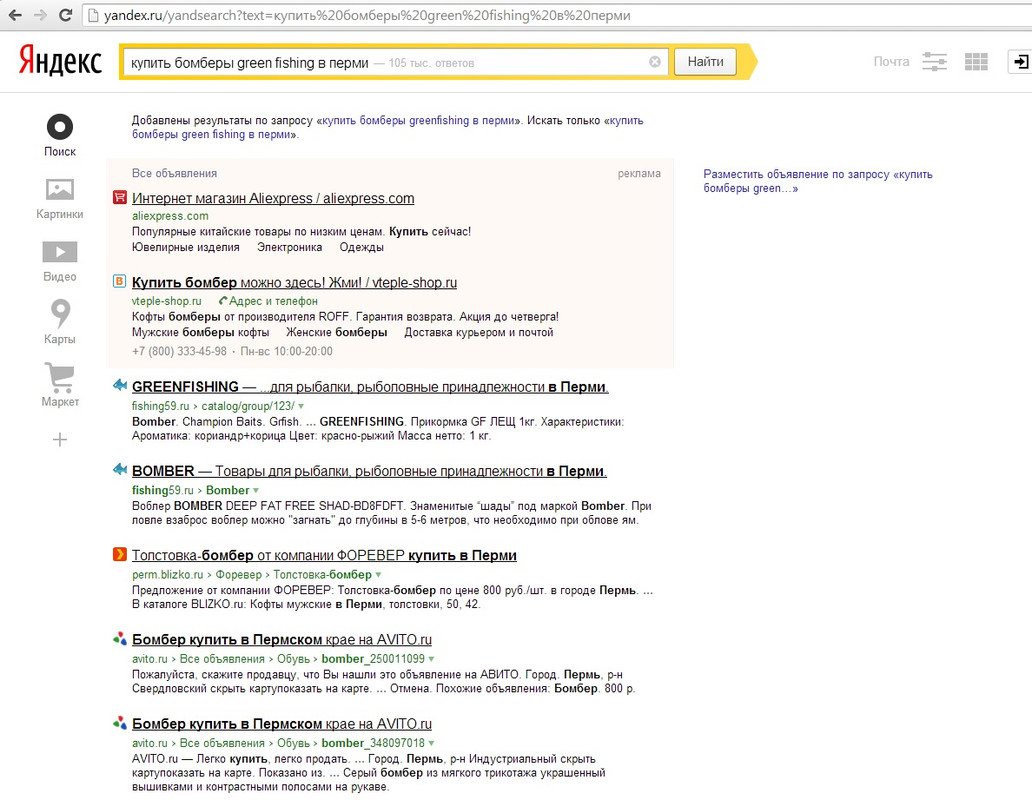Open the Электроника sitelink
The image size is (1032, 800).
click(290, 247)
